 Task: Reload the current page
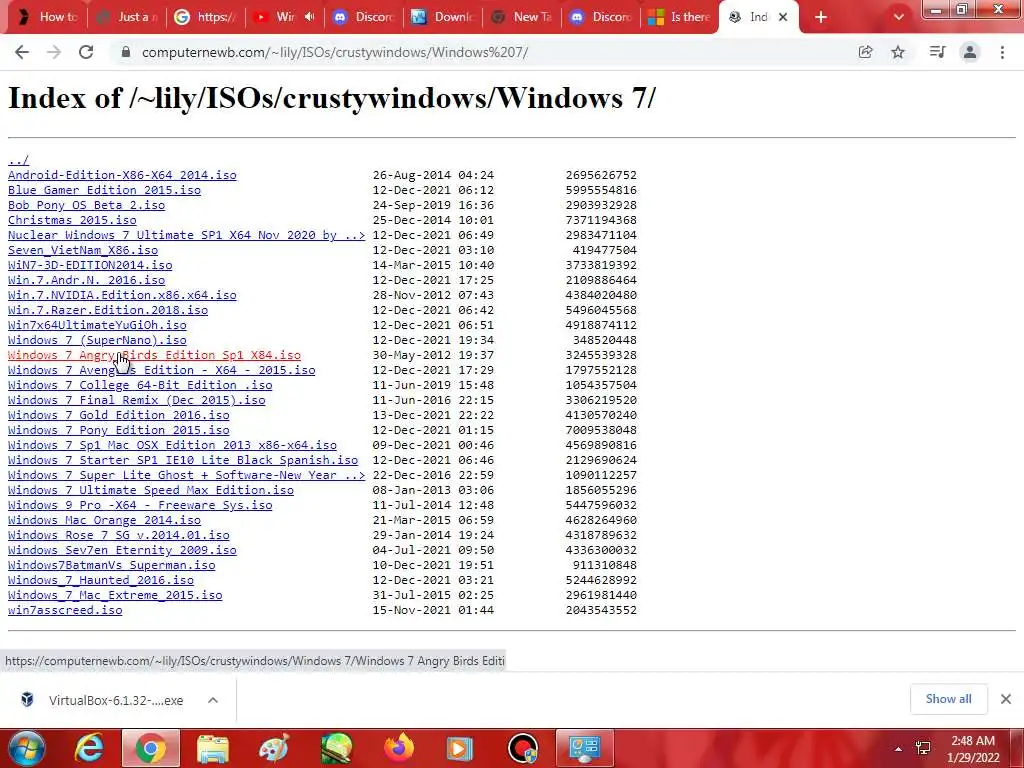86,52
